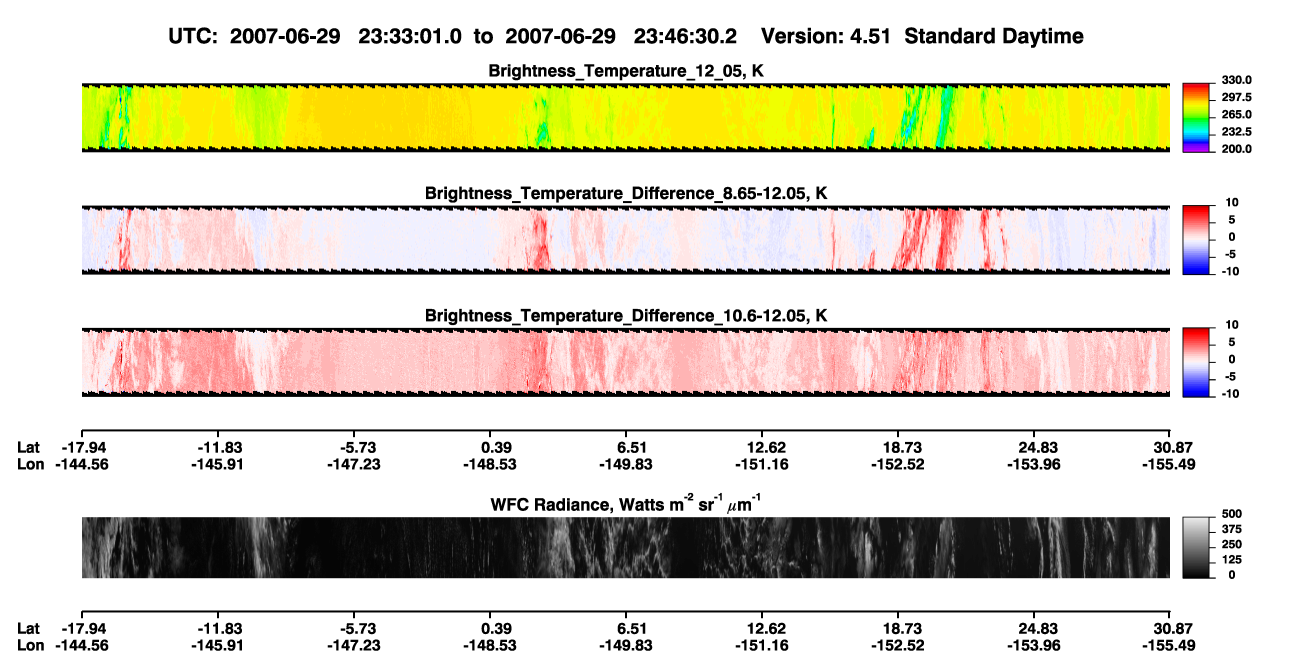Click the 250 tick on WFC colorbar

(x=1231, y=544)
